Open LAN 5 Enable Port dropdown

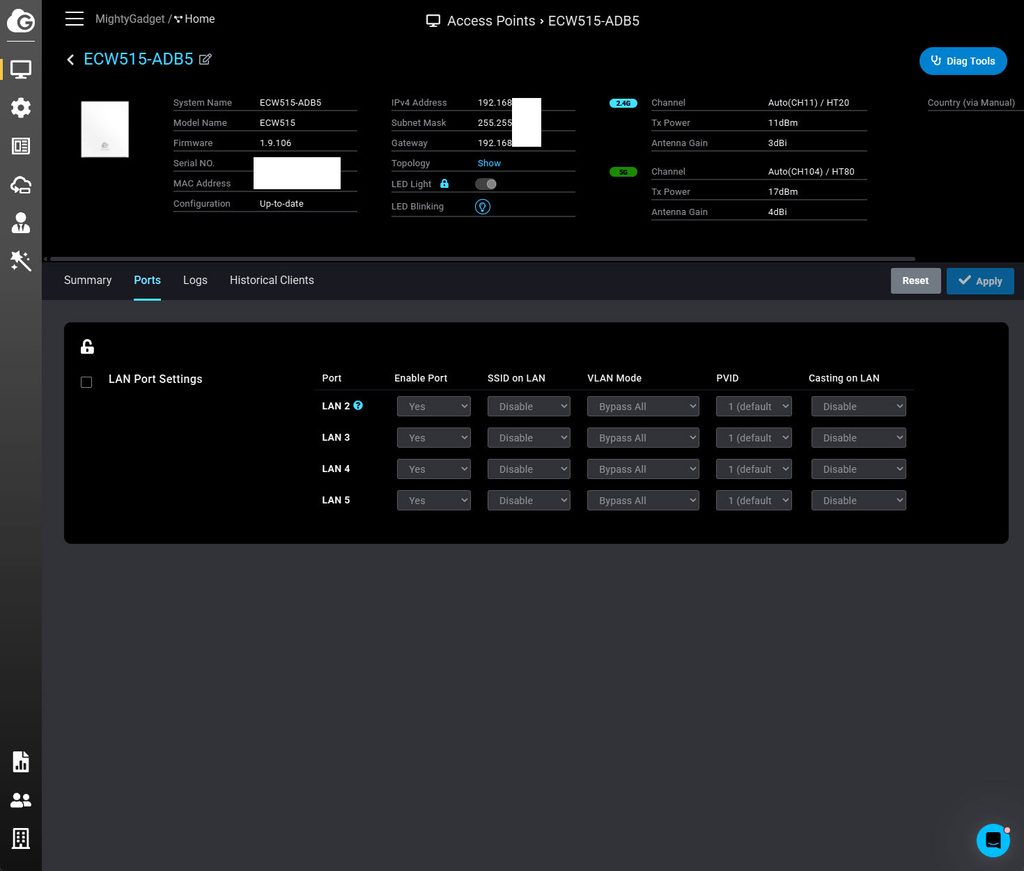pos(434,500)
